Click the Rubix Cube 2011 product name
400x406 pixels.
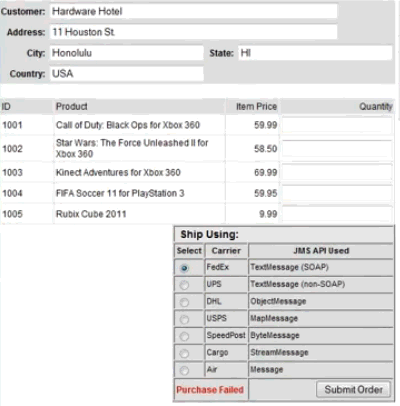click(x=91, y=214)
